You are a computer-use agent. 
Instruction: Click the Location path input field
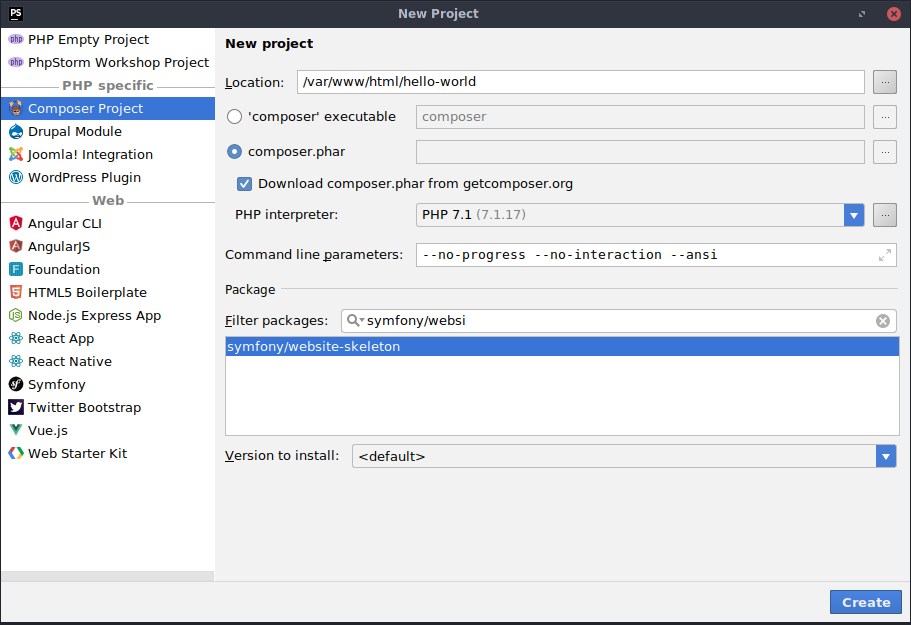coord(580,82)
